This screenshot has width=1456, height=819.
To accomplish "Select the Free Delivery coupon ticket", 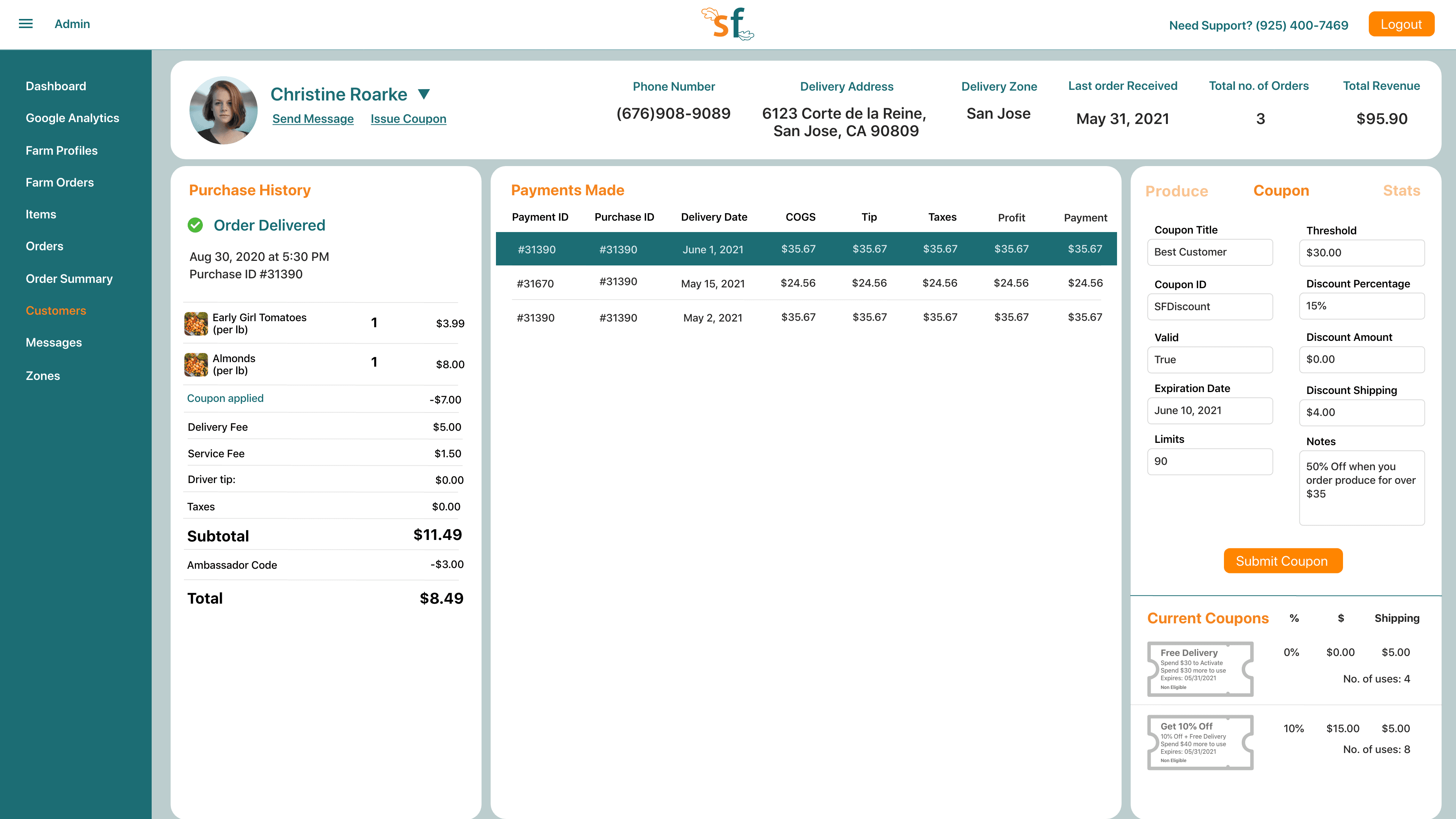I will (1200, 668).
